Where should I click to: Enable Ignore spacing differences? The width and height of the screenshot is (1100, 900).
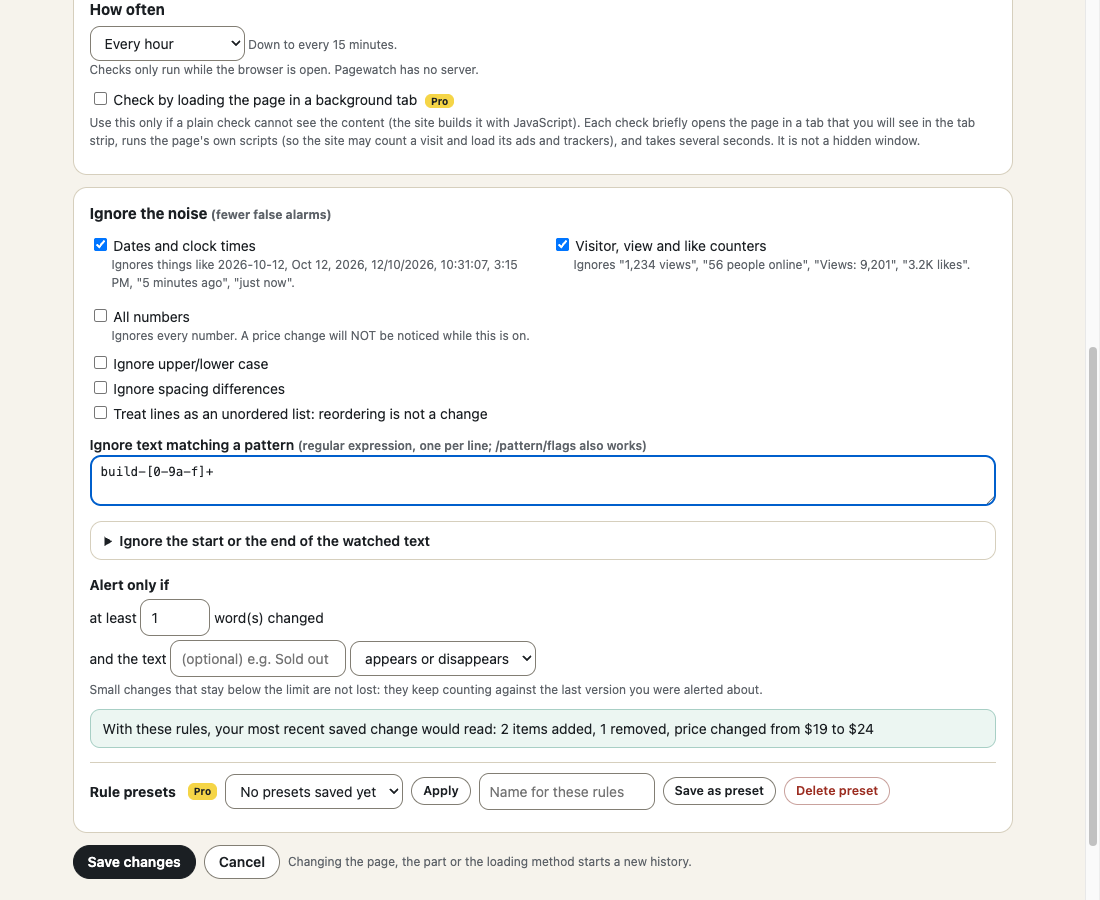(x=100, y=388)
